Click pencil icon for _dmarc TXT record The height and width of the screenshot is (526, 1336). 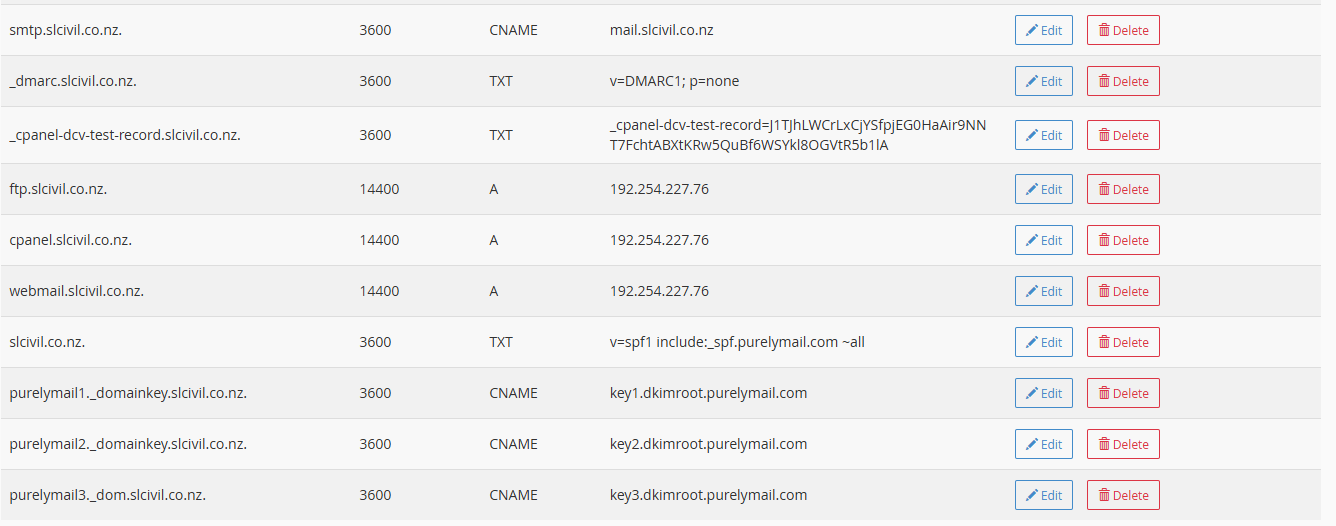[1031, 81]
